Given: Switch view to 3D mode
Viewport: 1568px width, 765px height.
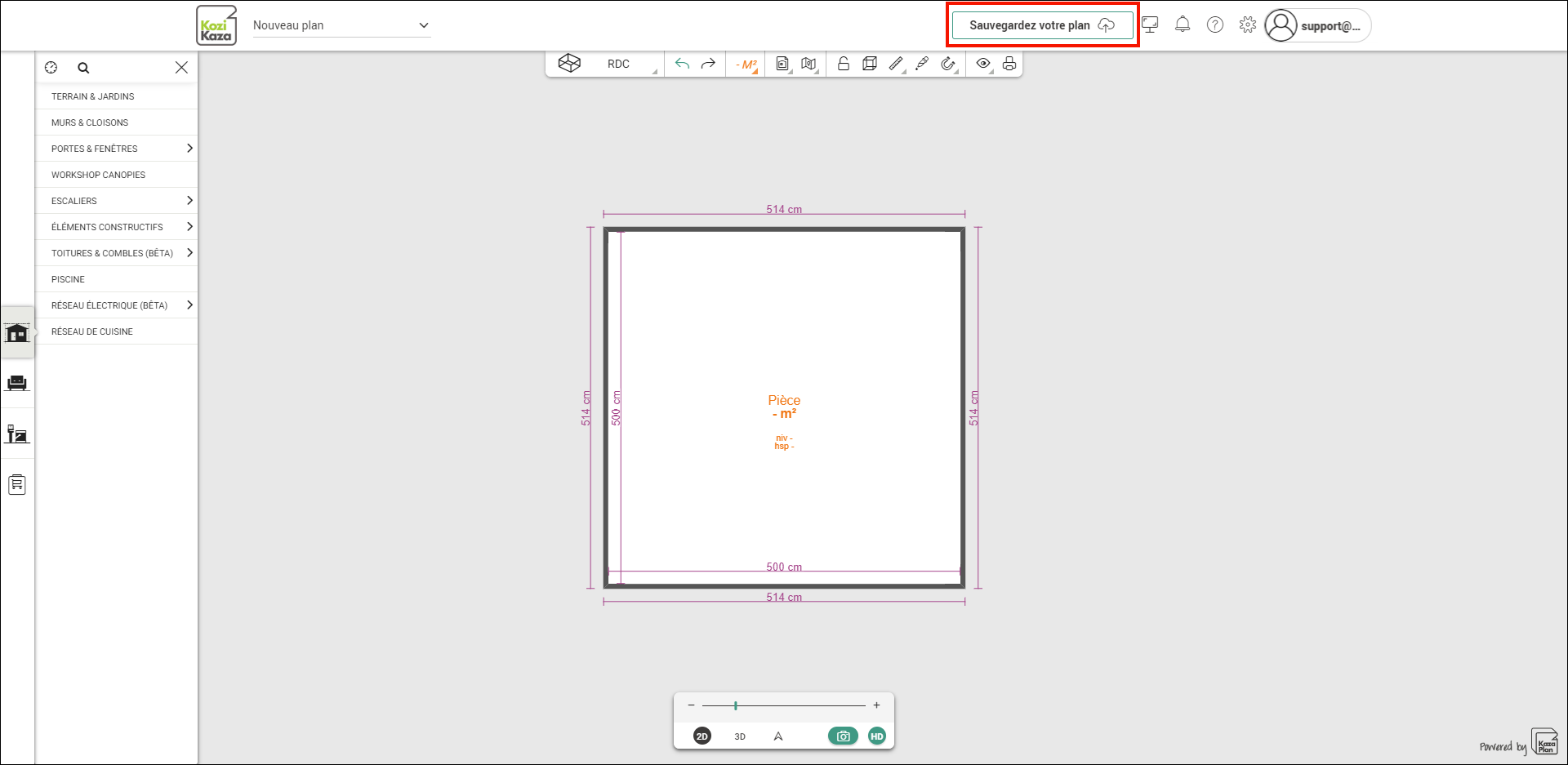Looking at the screenshot, I should pyautogui.click(x=740, y=736).
